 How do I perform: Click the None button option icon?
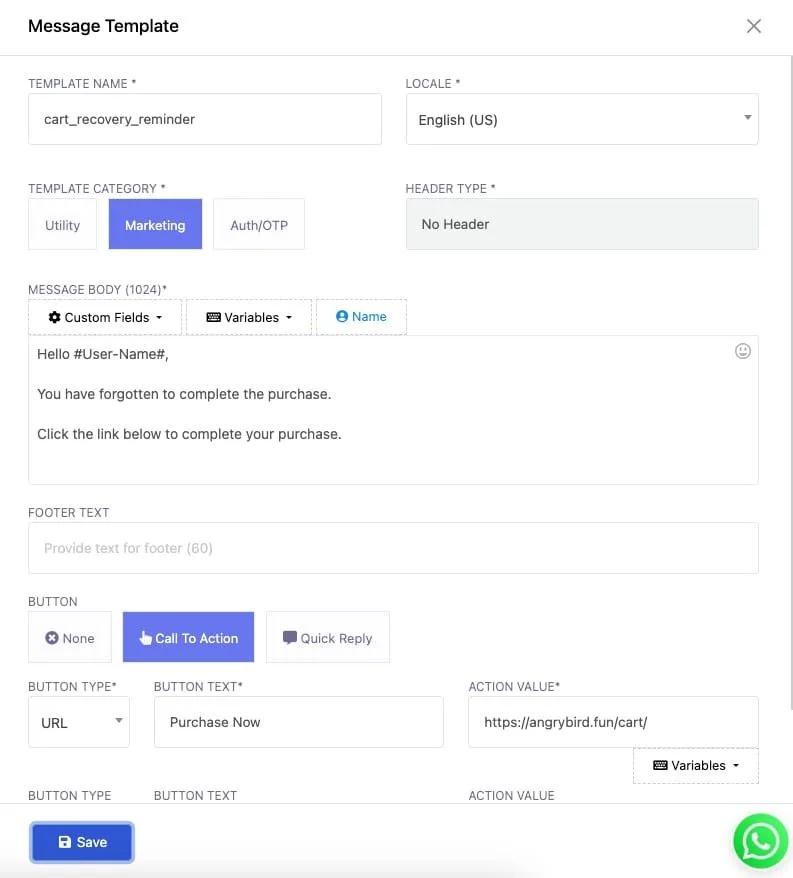(x=52, y=638)
